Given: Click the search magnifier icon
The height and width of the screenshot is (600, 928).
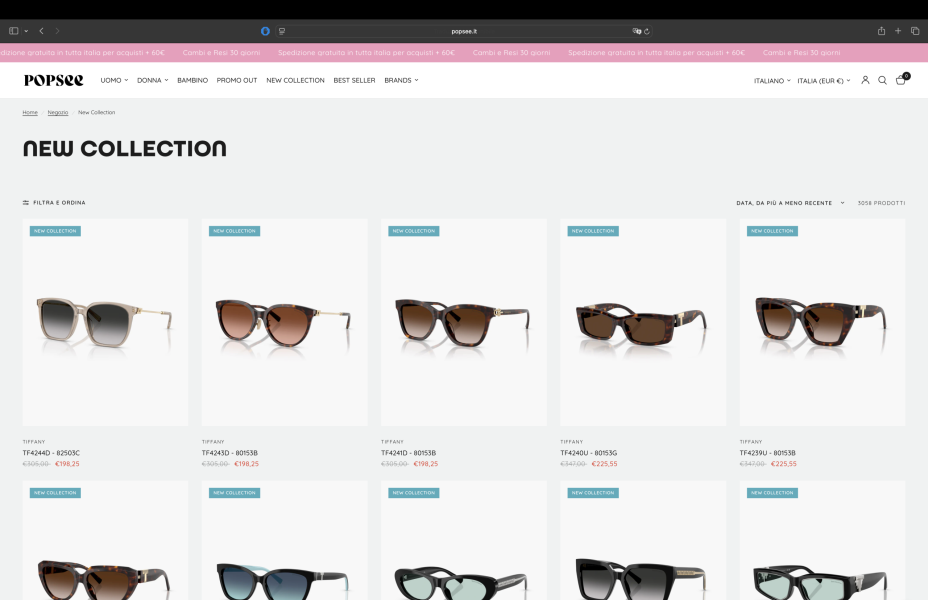Looking at the screenshot, I should pyautogui.click(x=882, y=80).
